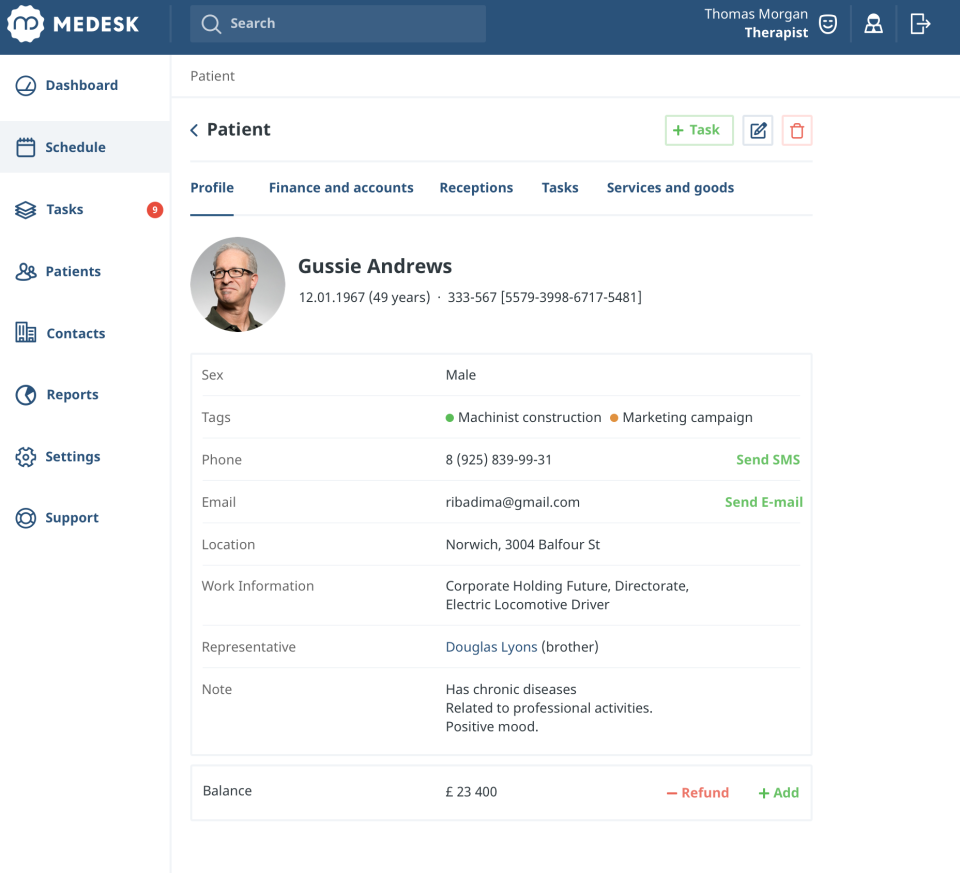The width and height of the screenshot is (960, 873).
Task: Select the Schedule calendar icon
Action: pos(24,147)
